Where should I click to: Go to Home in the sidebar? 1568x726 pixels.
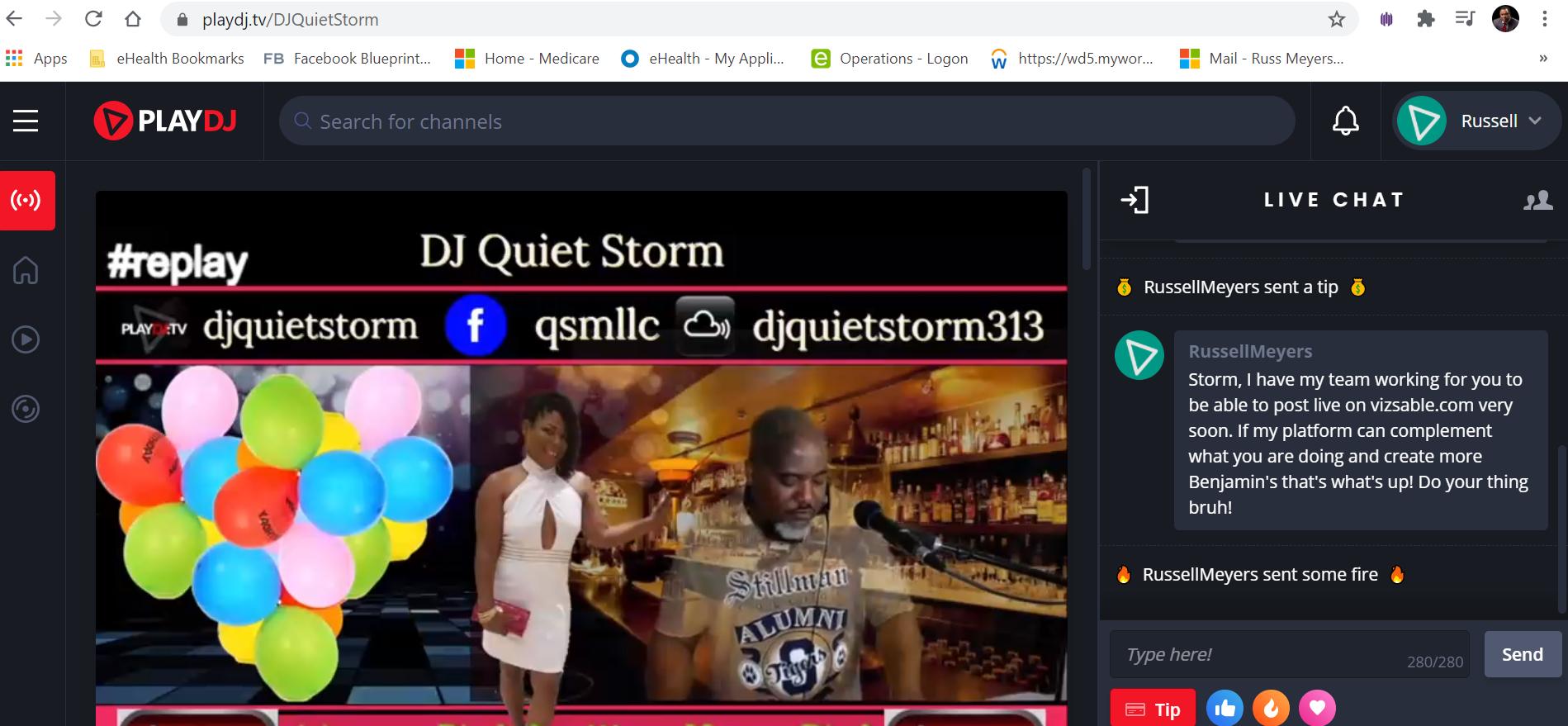(x=26, y=270)
